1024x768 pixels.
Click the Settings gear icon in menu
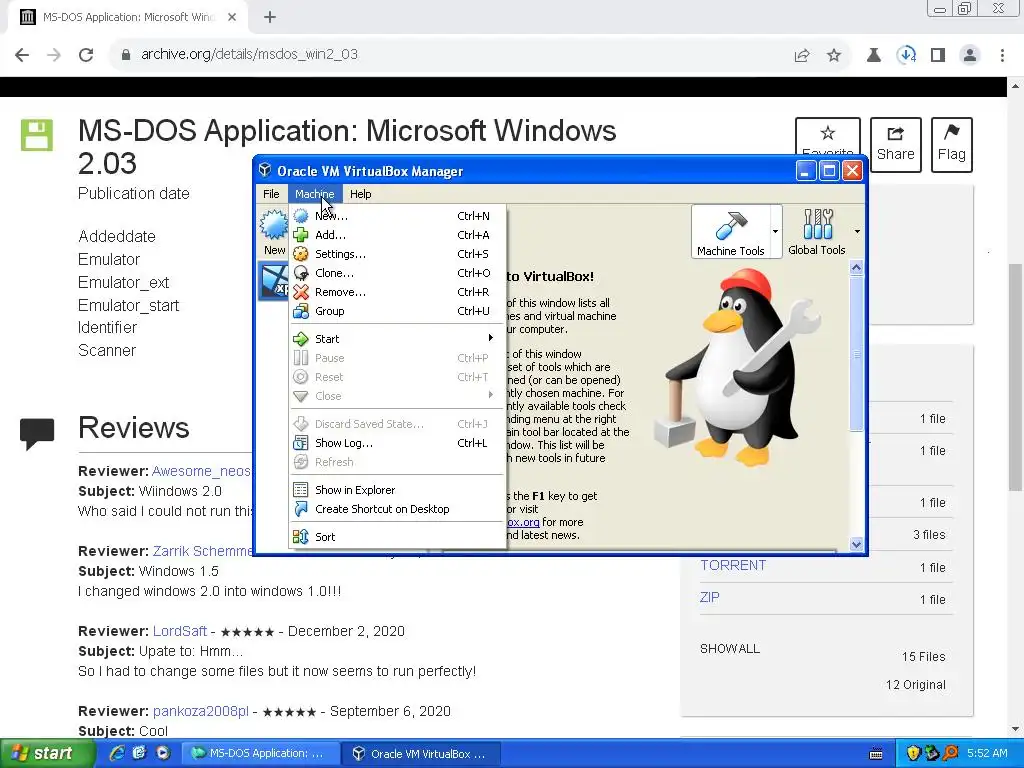pyautogui.click(x=300, y=254)
